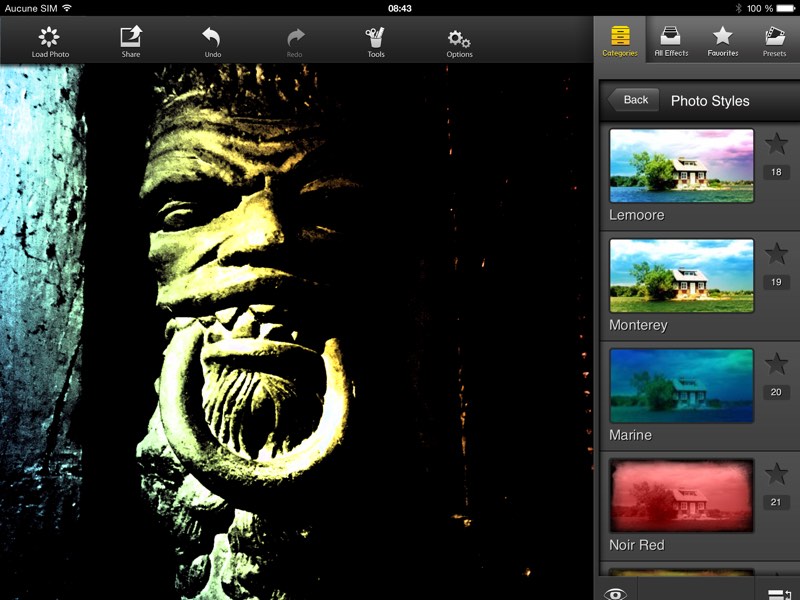Click the layers icon at panel bottom right
The image size is (800, 600).
[779, 594]
